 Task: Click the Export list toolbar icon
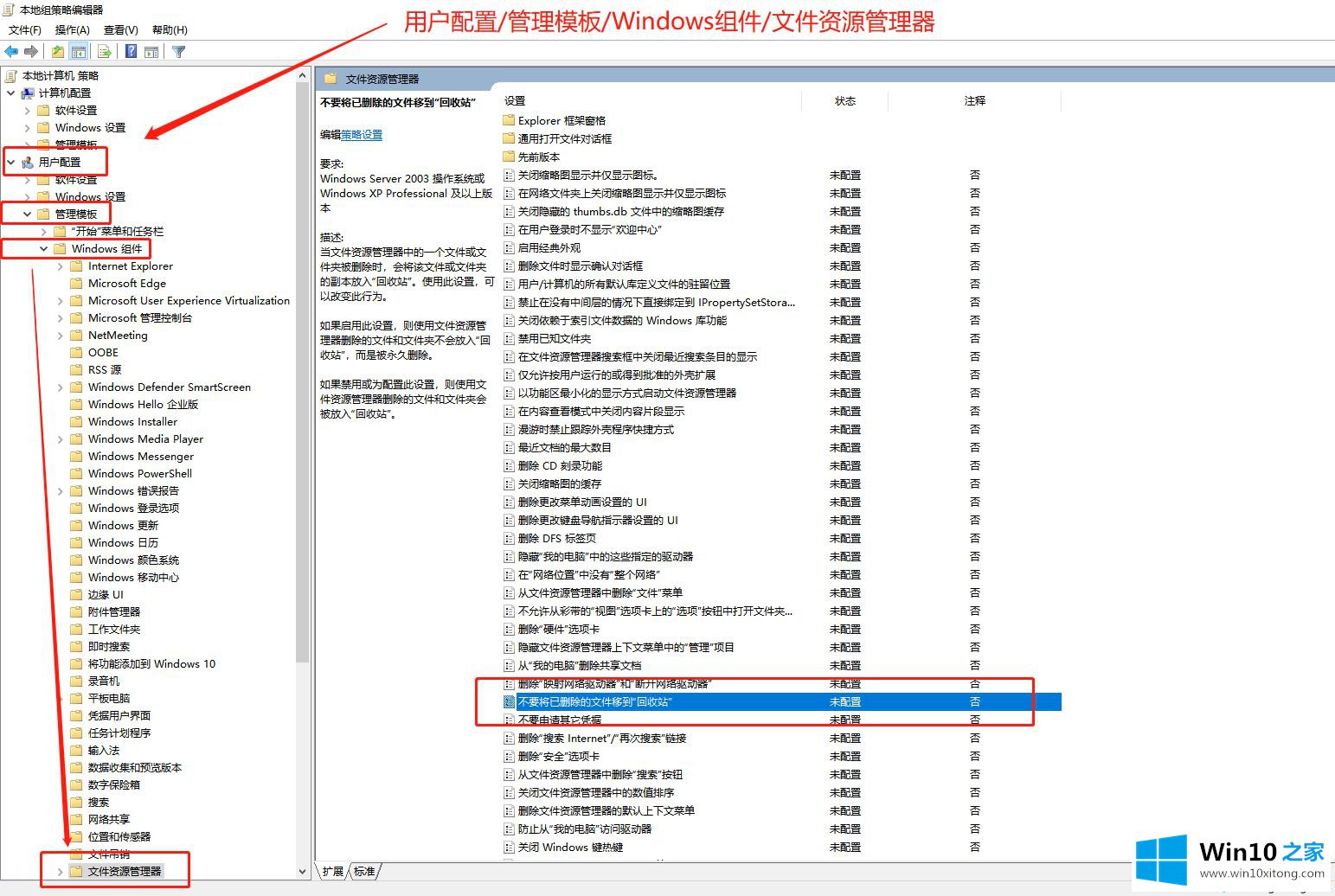point(105,52)
